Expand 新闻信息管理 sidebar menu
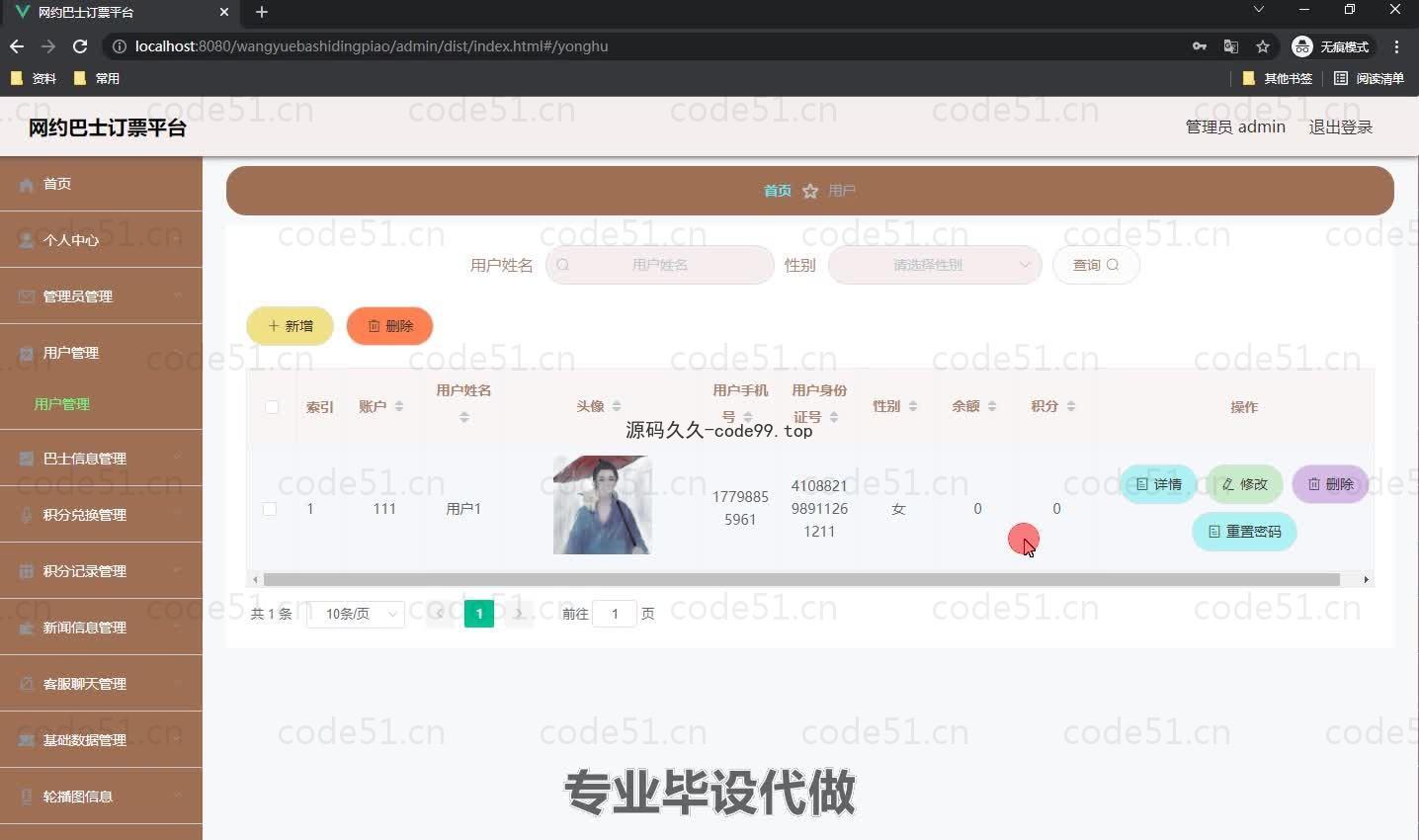Screen dimensions: 1419x840 101,628
